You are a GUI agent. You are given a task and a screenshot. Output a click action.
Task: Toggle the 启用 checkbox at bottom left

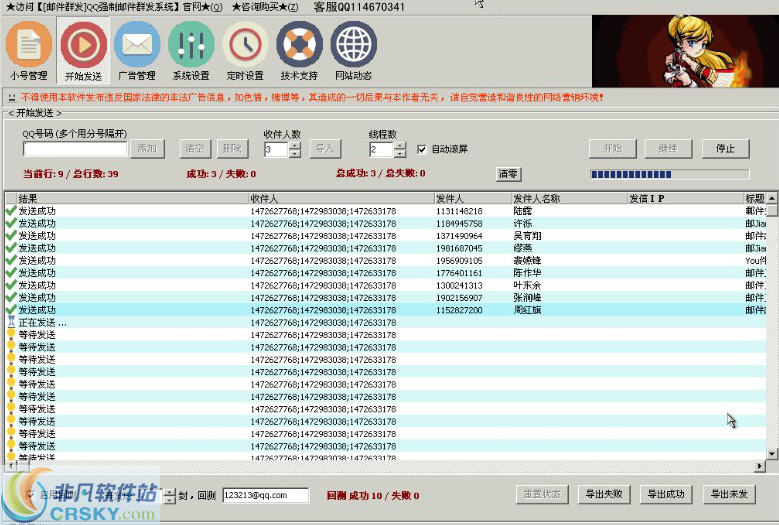pyautogui.click(x=31, y=495)
